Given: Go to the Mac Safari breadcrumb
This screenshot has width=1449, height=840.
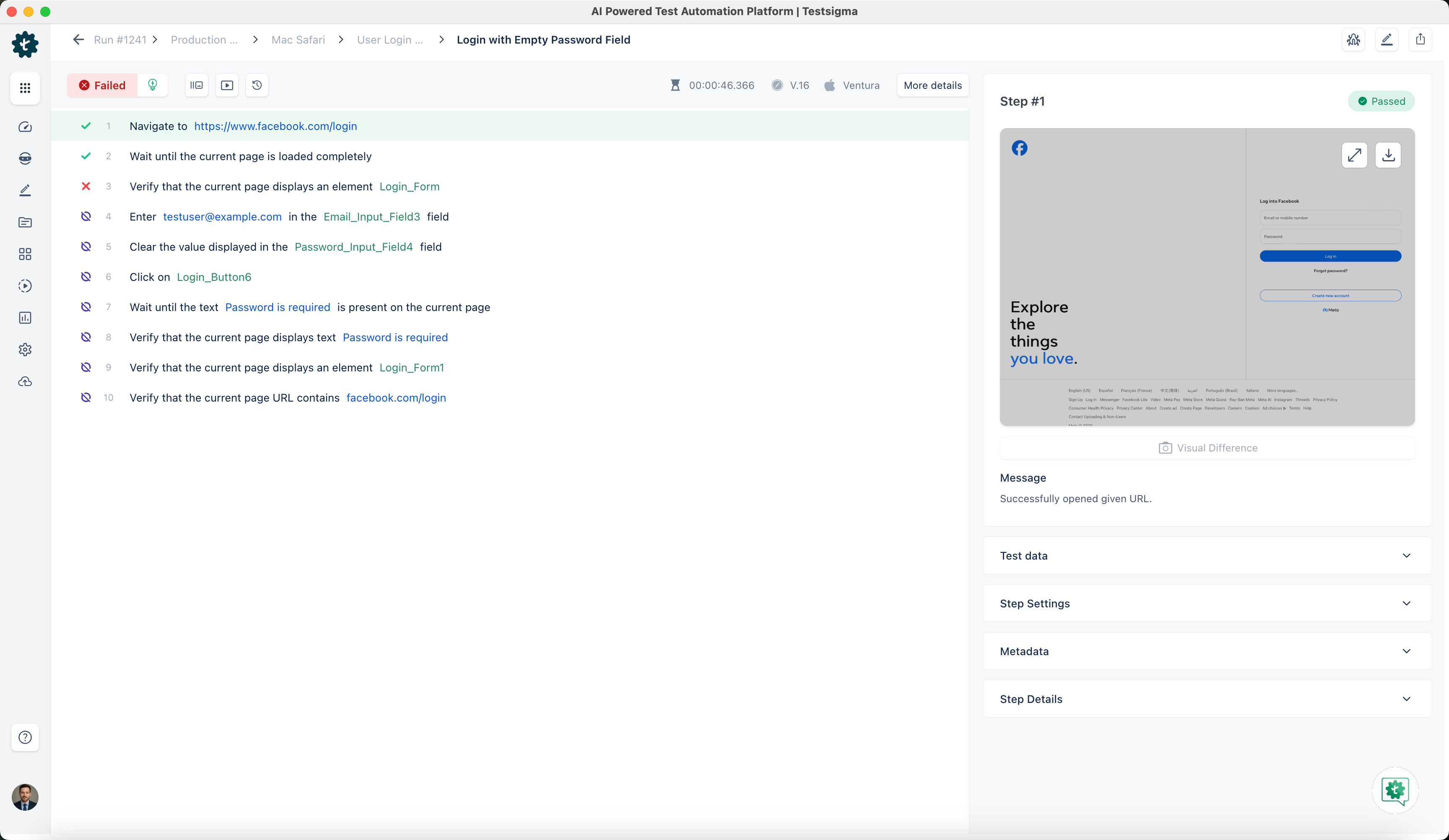Looking at the screenshot, I should click(x=298, y=40).
